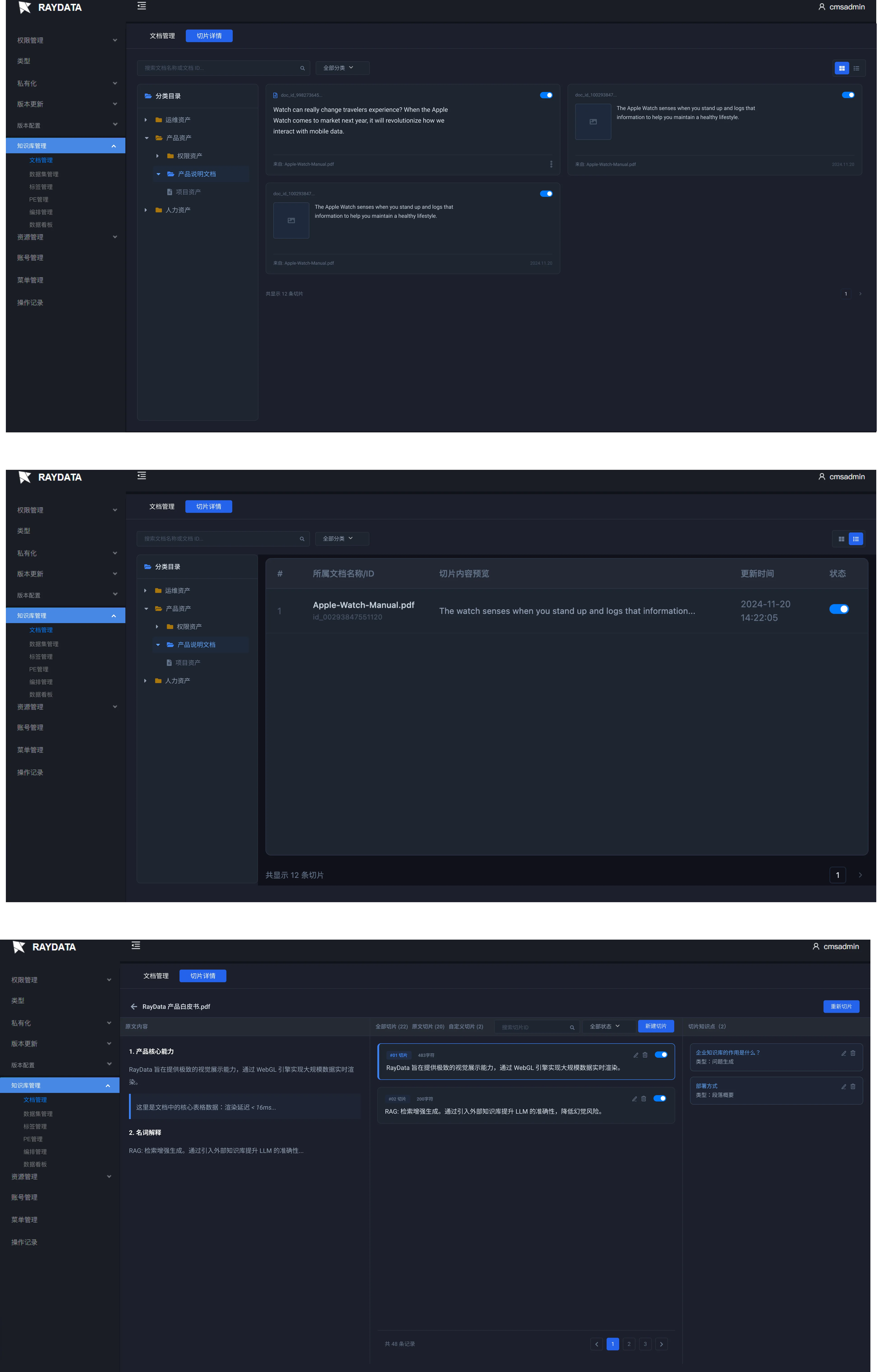
Task: Click the trash delete icon on #01 切片
Action: tap(645, 1055)
